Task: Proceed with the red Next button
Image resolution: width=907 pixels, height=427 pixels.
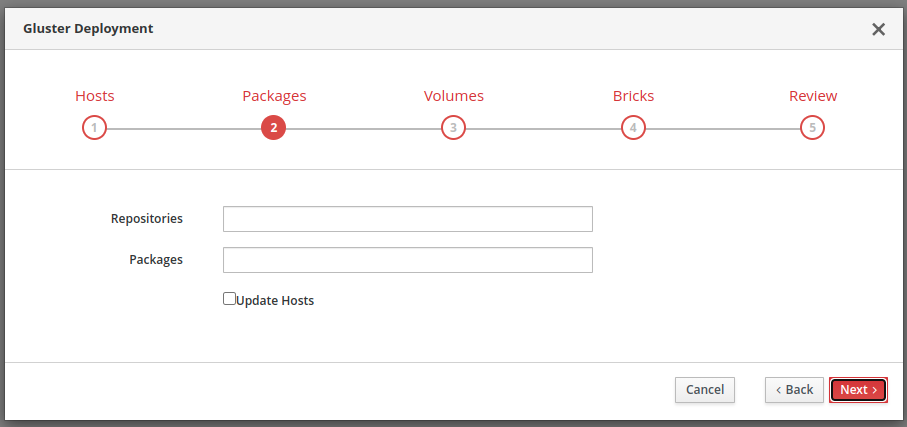Action: [858, 389]
